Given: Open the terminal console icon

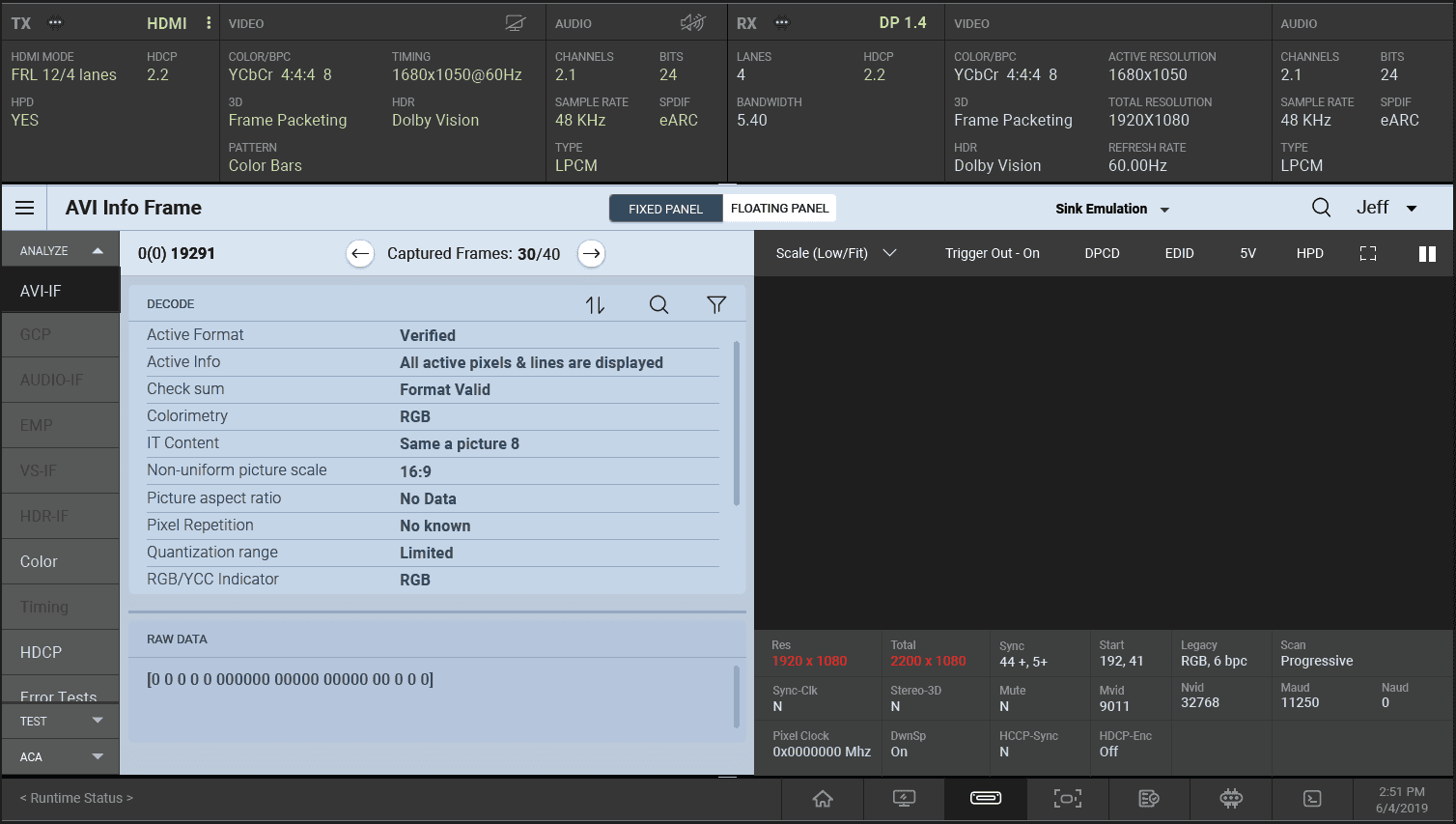Looking at the screenshot, I should point(1312,798).
